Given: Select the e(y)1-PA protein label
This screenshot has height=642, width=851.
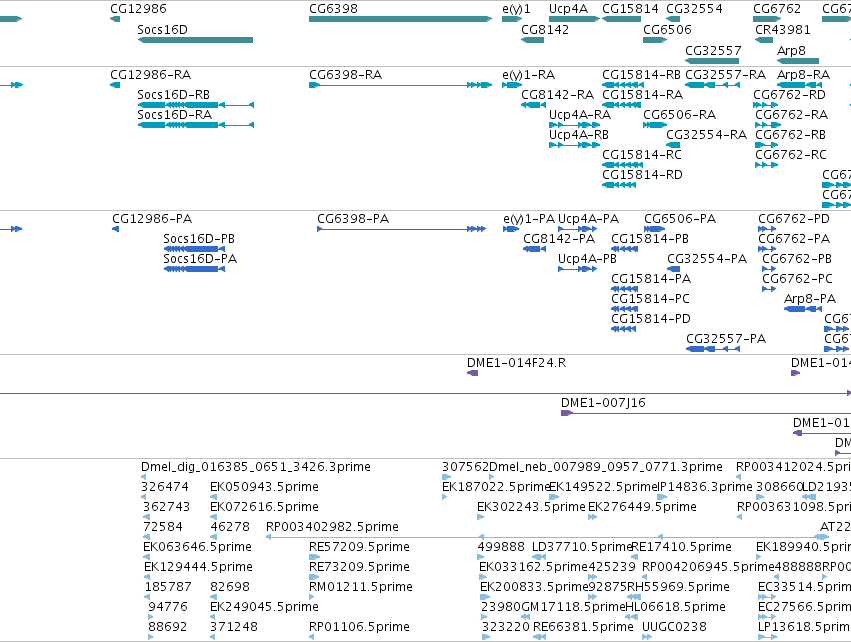Looking at the screenshot, I should click(529, 219).
